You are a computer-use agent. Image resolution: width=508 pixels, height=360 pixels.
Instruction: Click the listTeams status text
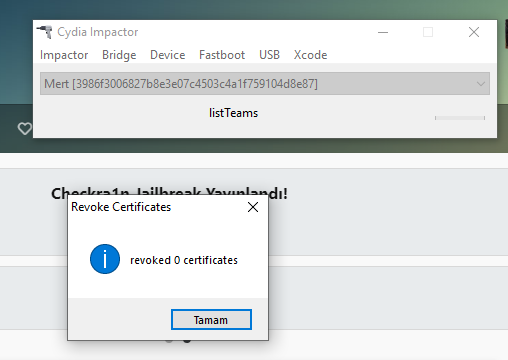tap(233, 113)
